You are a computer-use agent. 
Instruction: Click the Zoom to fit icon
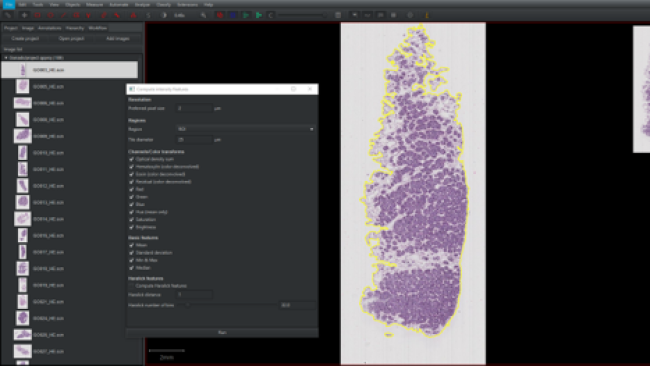pyautogui.click(x=203, y=15)
